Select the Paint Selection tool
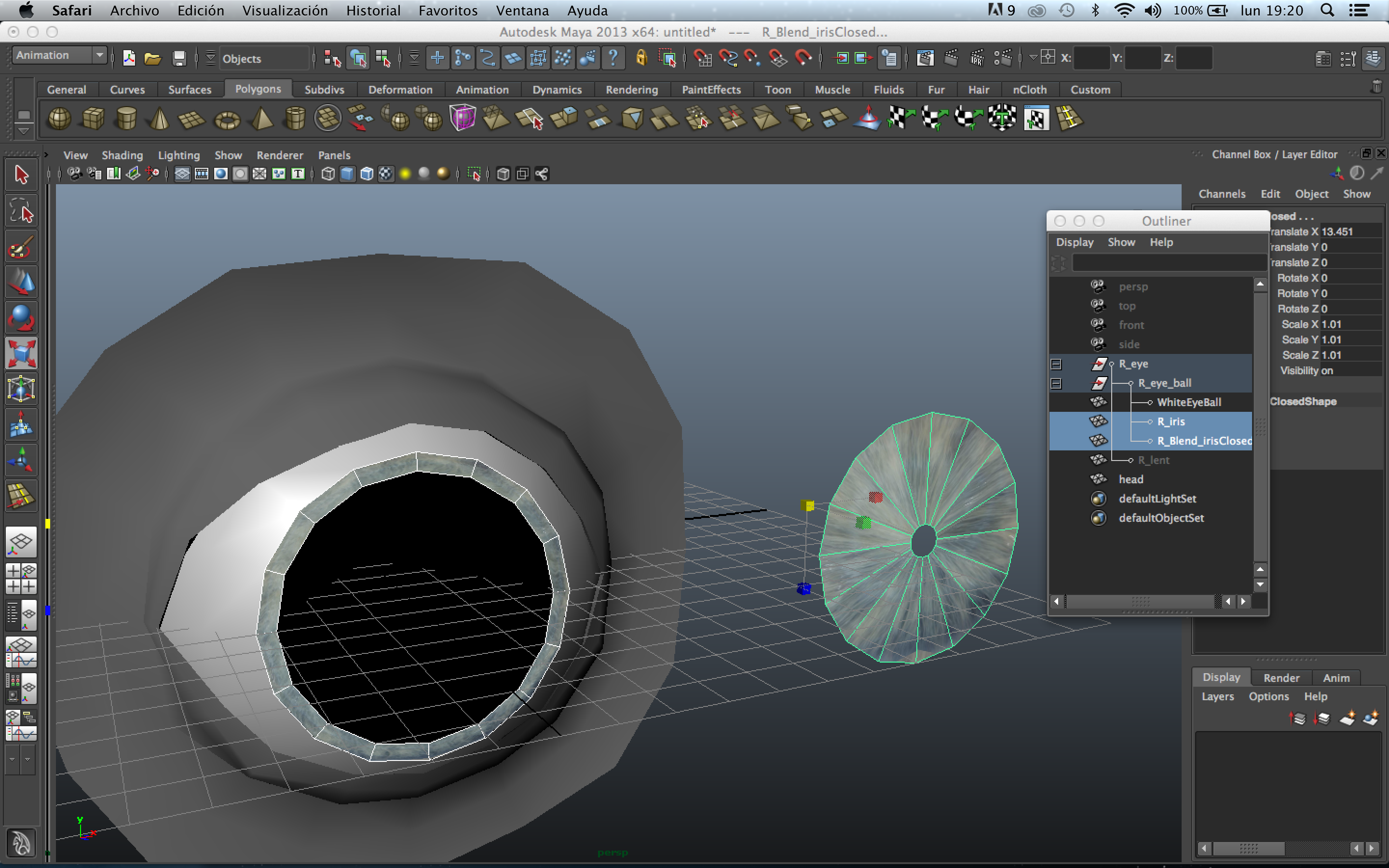The width and height of the screenshot is (1389, 868). point(21,248)
